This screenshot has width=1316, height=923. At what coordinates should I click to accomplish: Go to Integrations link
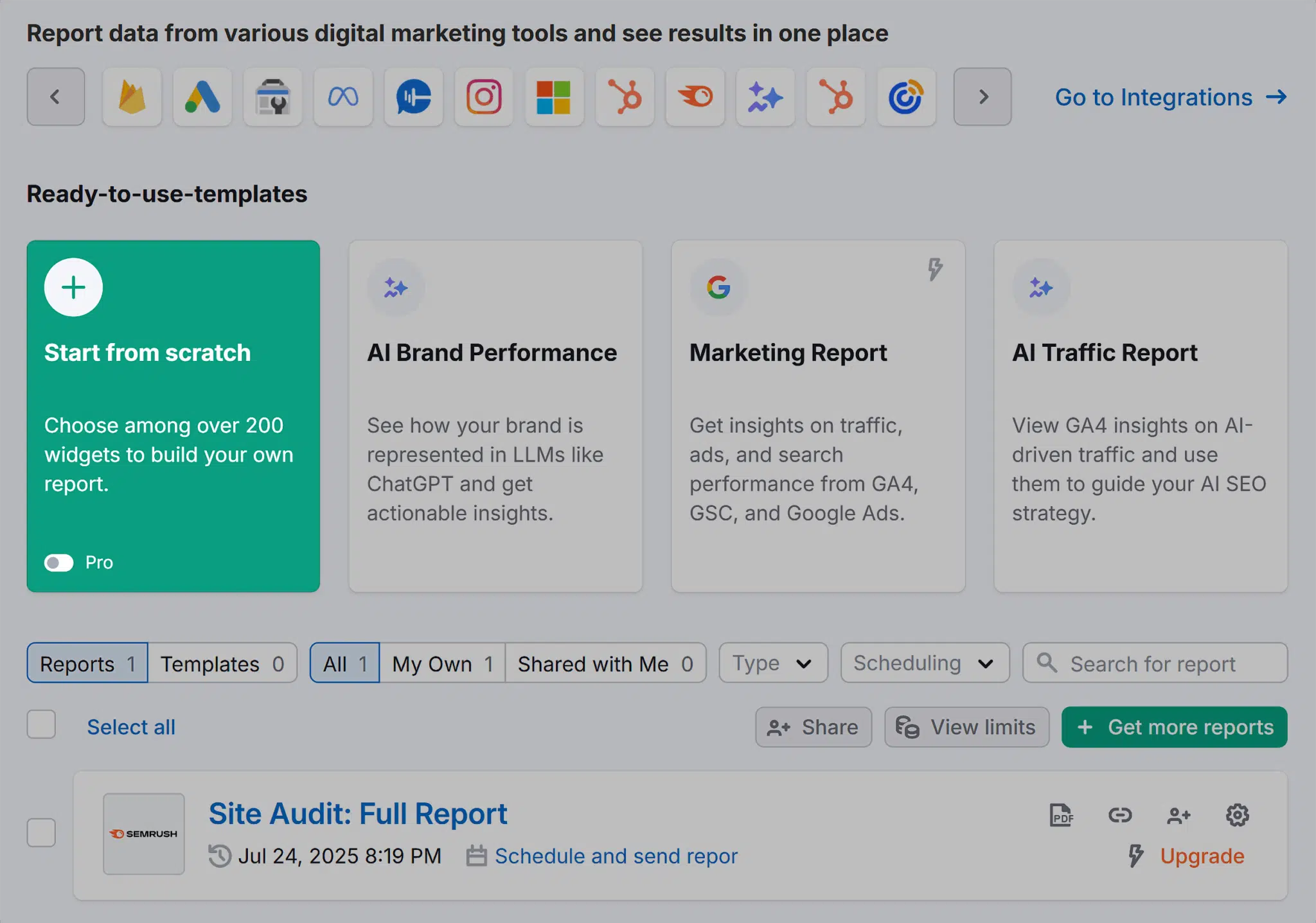[x=1171, y=97]
